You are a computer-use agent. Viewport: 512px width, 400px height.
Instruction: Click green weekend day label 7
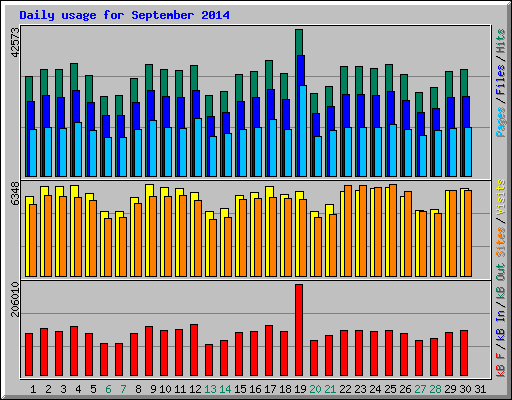click(x=123, y=389)
